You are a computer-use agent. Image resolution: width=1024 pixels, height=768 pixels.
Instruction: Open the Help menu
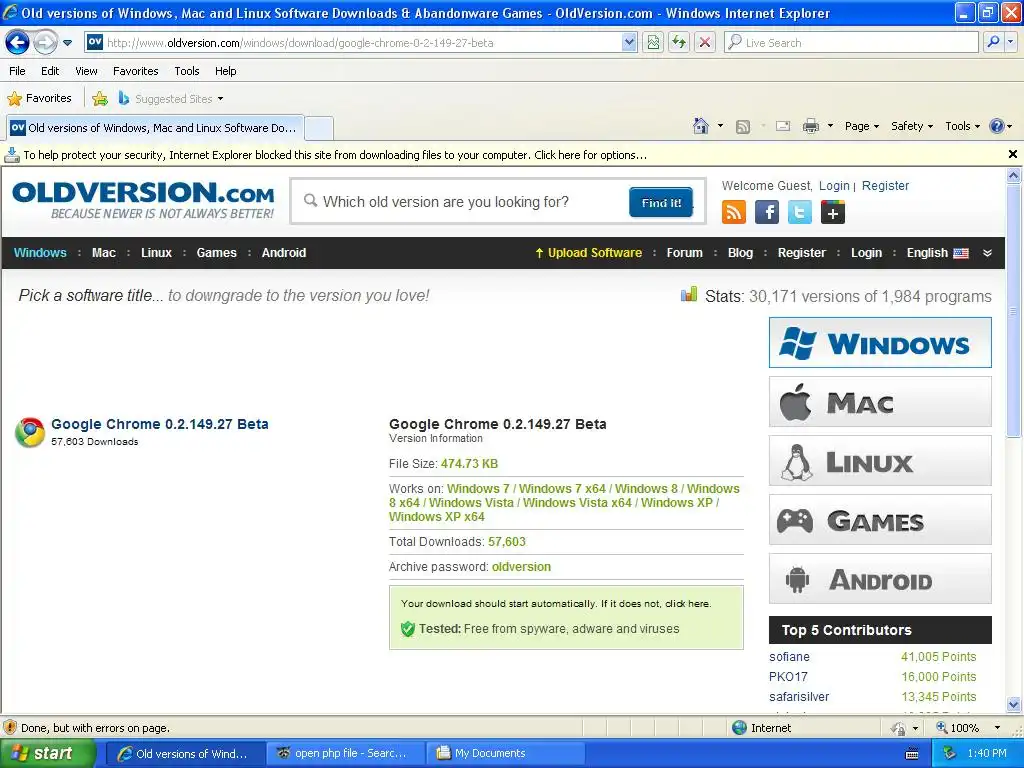[225, 71]
